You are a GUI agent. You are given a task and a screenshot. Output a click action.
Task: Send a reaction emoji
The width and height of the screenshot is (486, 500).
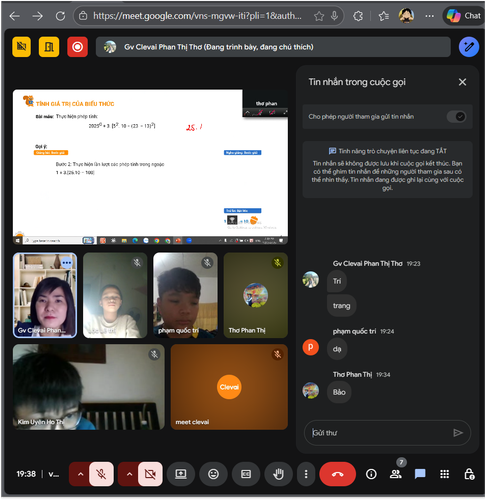213,474
